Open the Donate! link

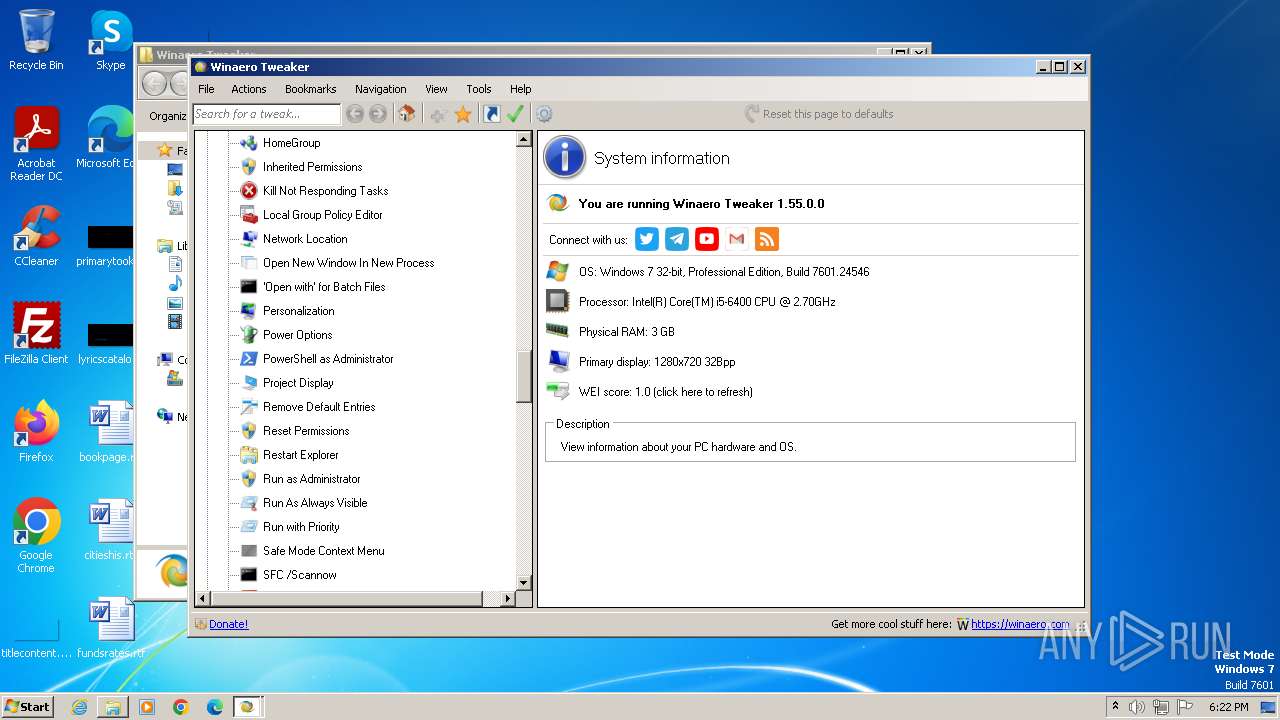pyautogui.click(x=229, y=624)
